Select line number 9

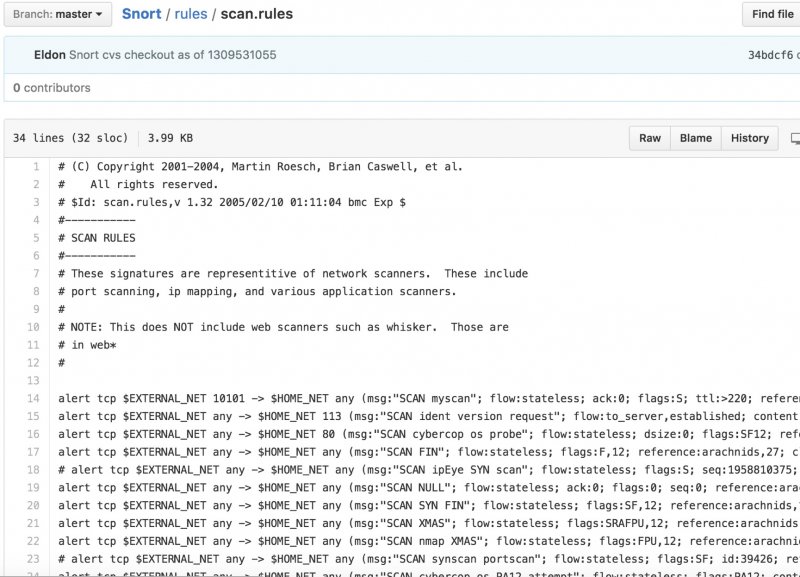[36, 310]
